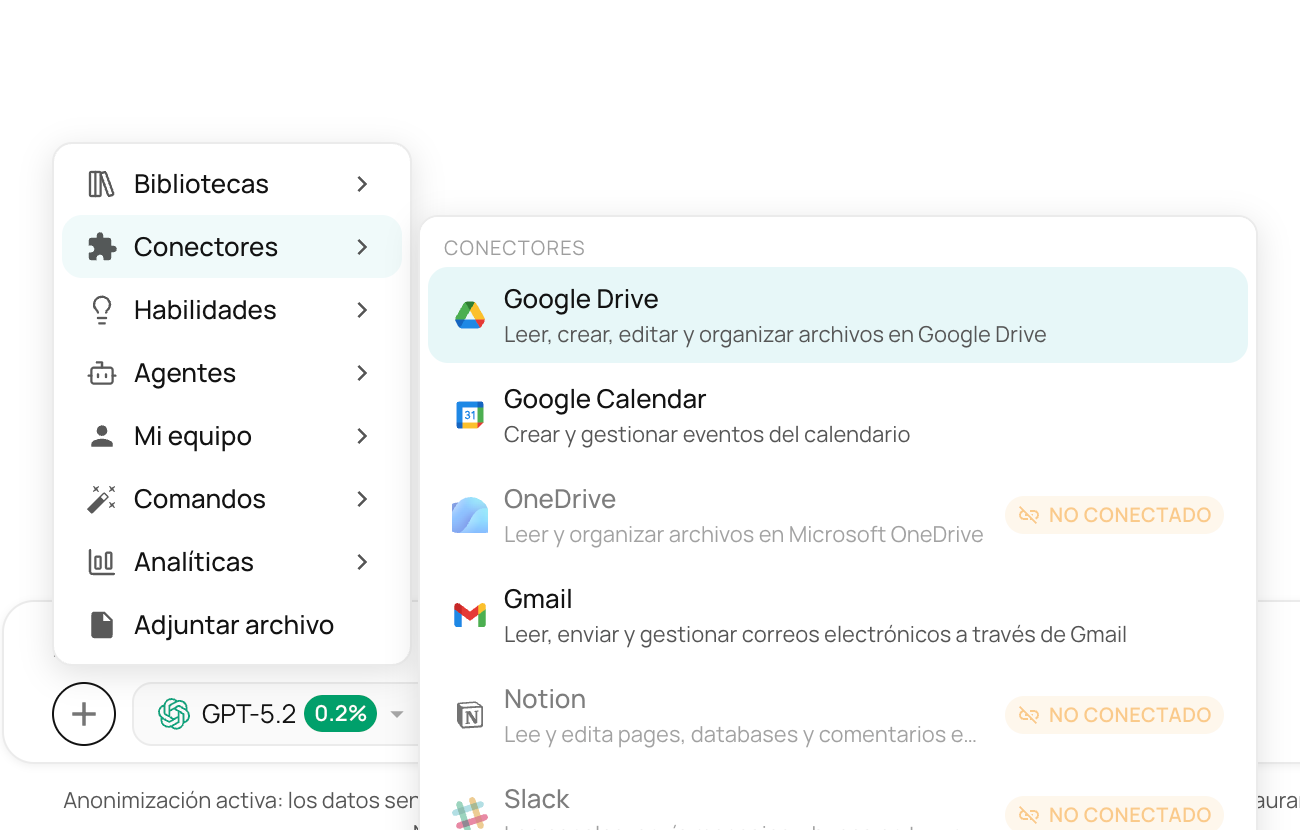Expand the Mi equipo submenu chevron
Screen dimensions: 1300x830
(362, 436)
